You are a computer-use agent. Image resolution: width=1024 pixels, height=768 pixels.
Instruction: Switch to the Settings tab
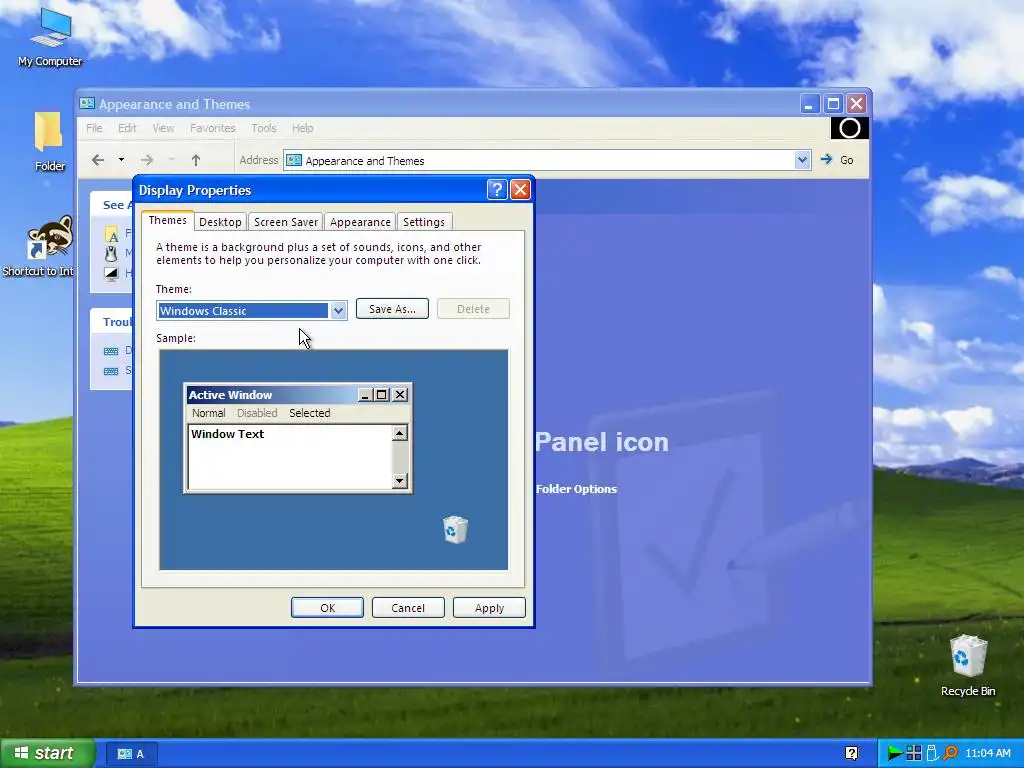click(x=424, y=222)
